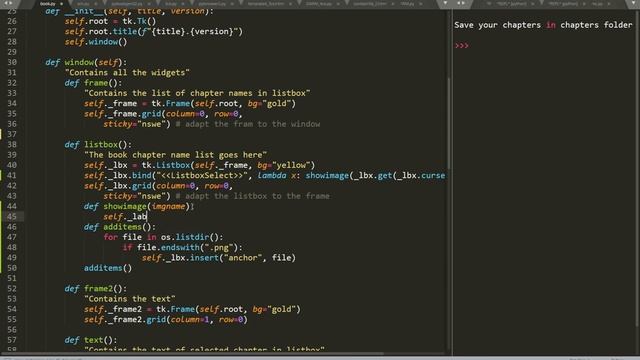640x360 pixels.
Task: Open the tab list dropdown of the REPL pane
Action: 632,3
